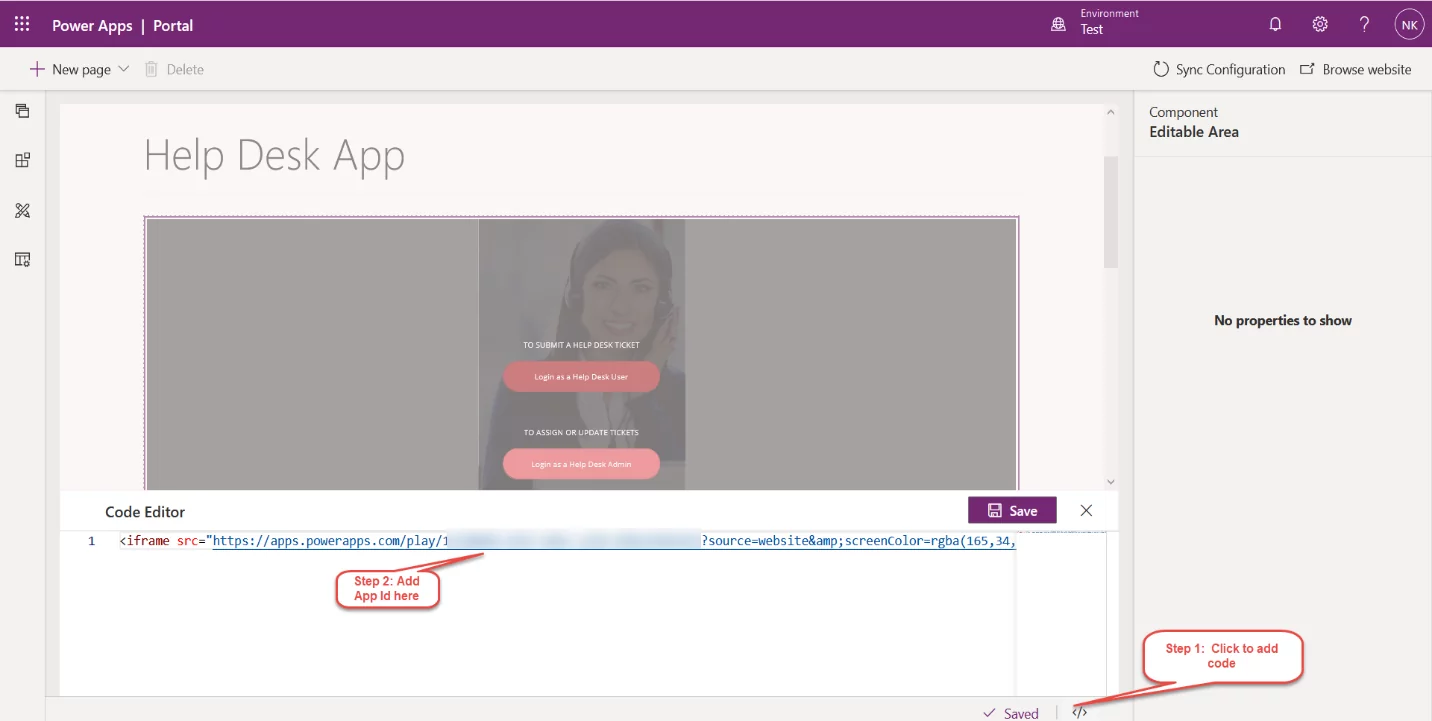Click the Editable Area component label
Image resolution: width=1432 pixels, height=721 pixels.
[1194, 132]
